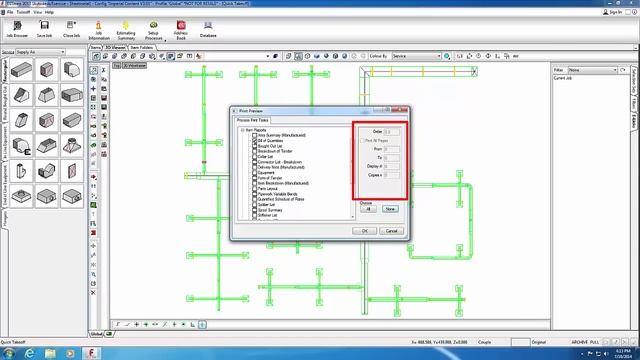Image resolution: width=640 pixels, height=360 pixels.
Task: Toggle the Bought Out List checkbox
Action: click(255, 146)
